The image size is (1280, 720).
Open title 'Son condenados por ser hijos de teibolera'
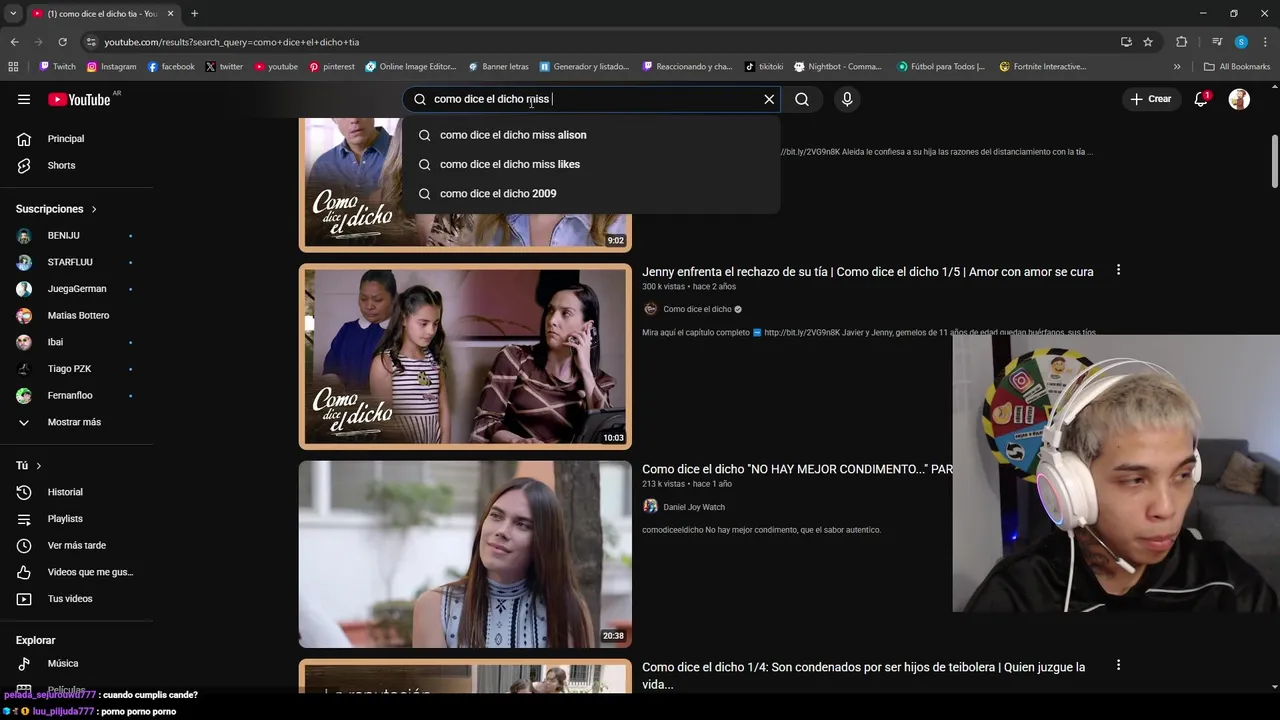pyautogui.click(x=863, y=675)
